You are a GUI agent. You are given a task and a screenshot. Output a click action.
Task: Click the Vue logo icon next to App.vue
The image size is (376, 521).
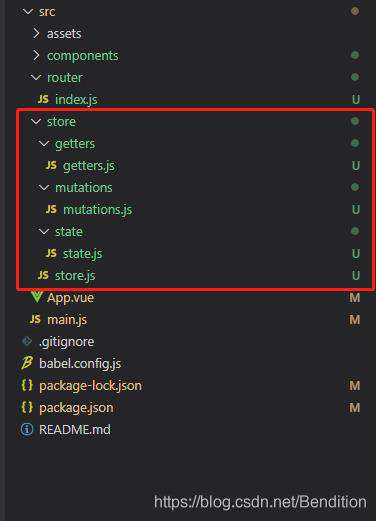37,297
